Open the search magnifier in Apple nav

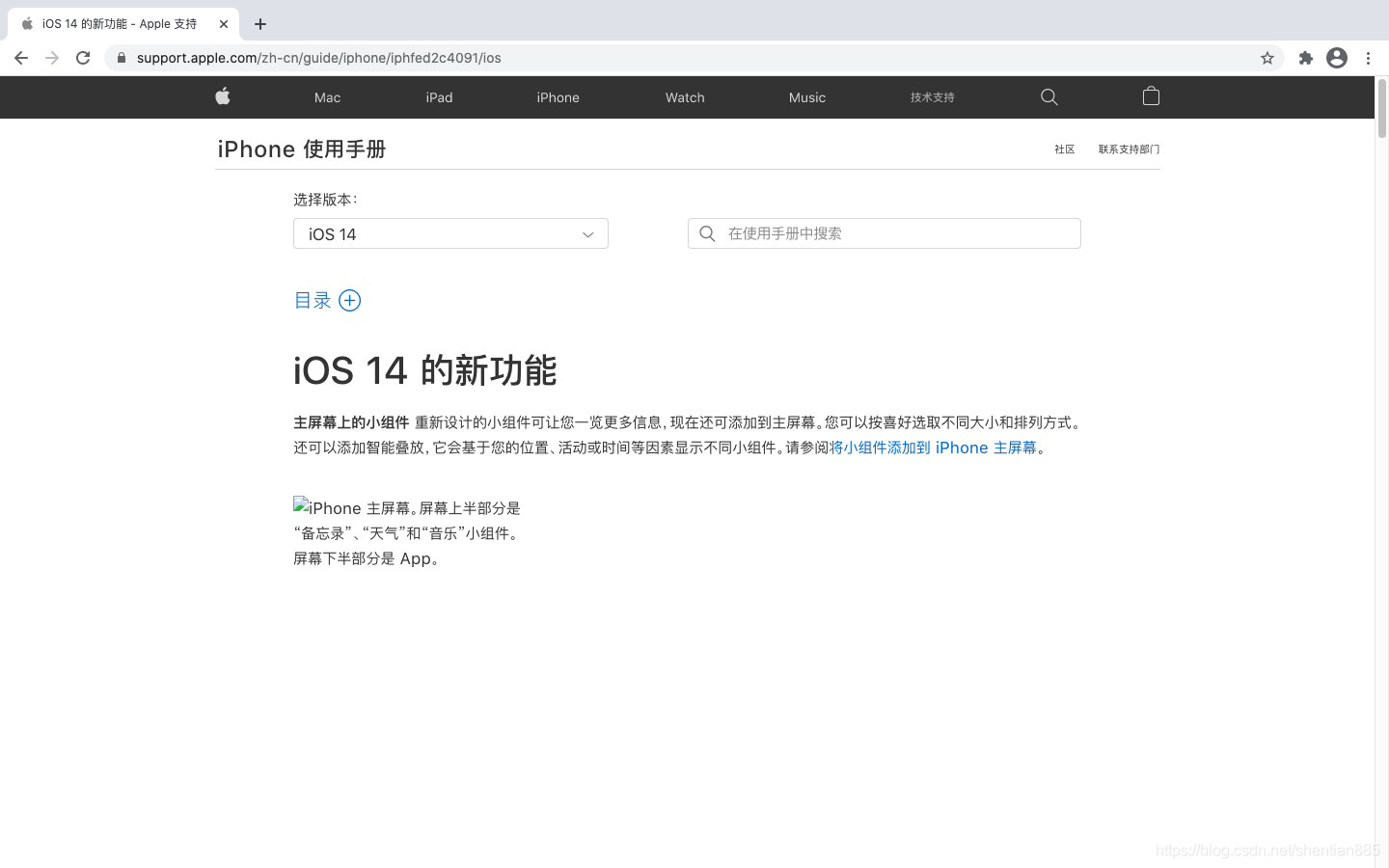pos(1049,96)
